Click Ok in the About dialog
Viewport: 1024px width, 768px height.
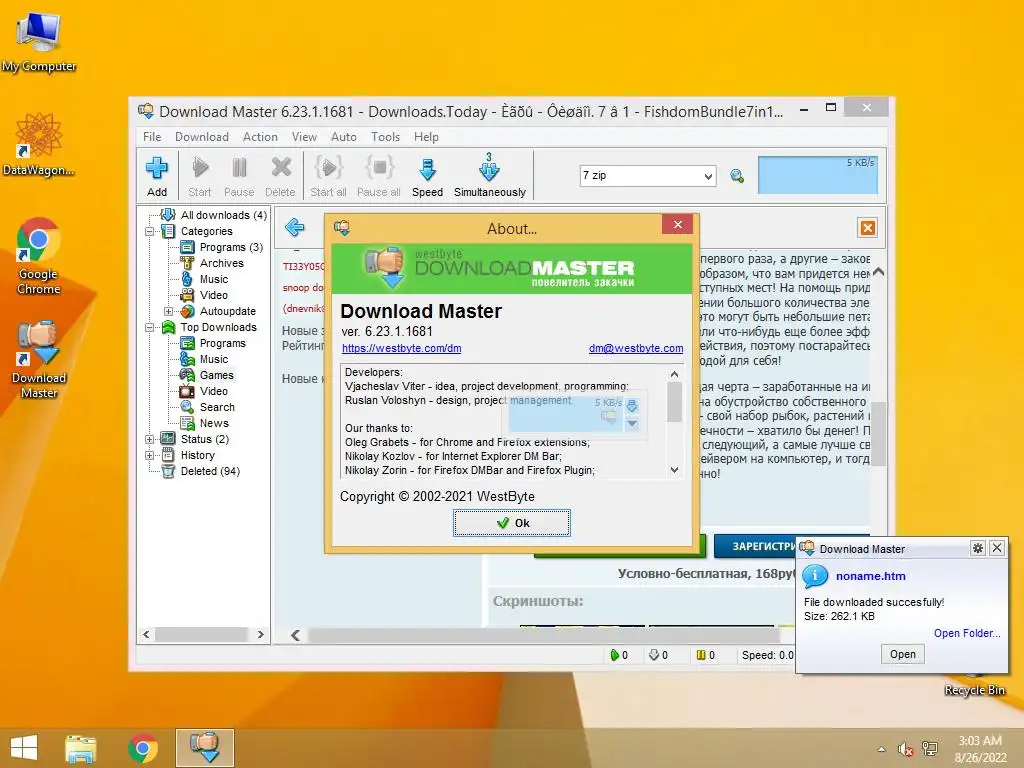(512, 523)
